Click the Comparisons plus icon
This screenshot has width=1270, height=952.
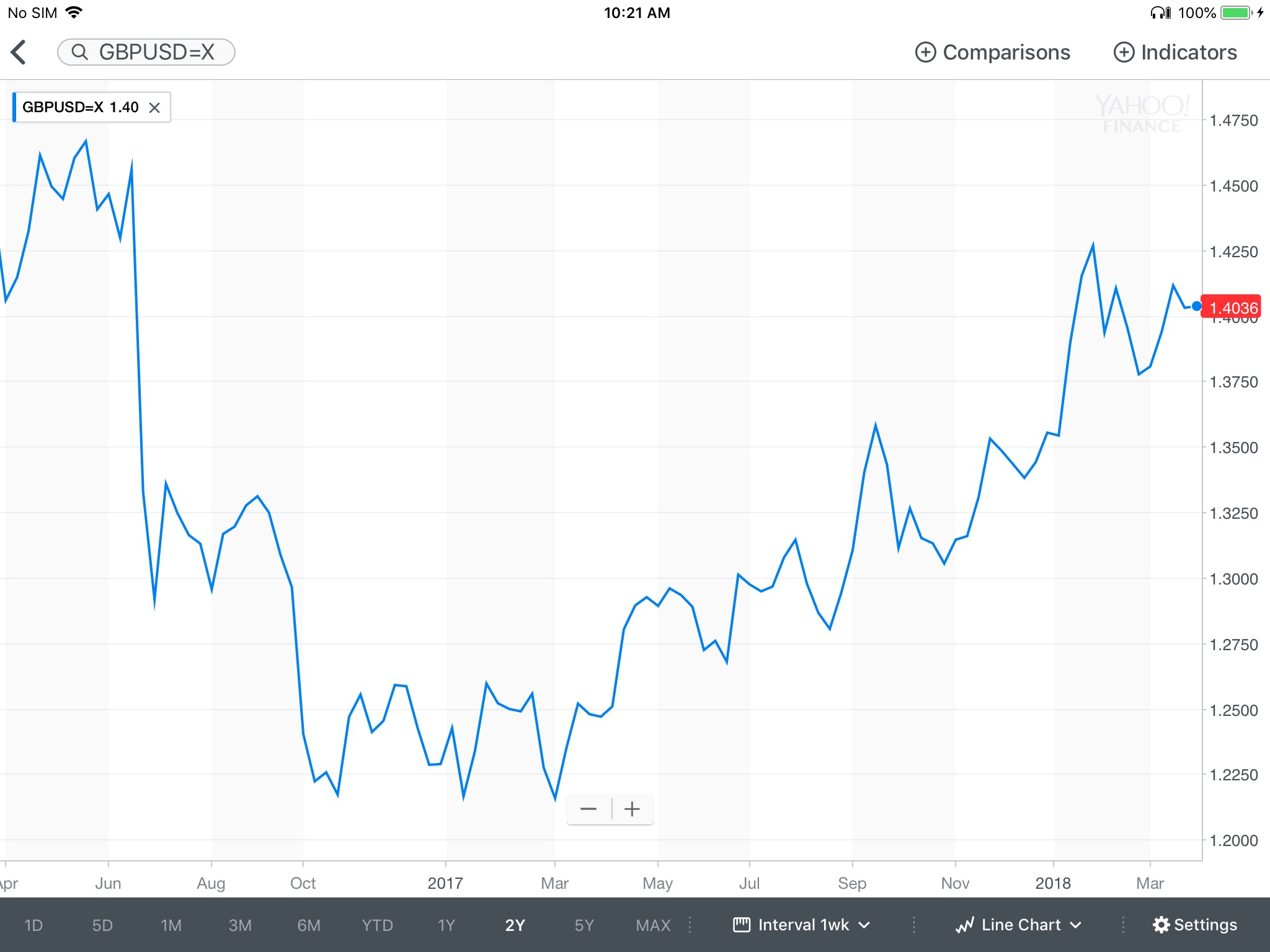tap(925, 52)
